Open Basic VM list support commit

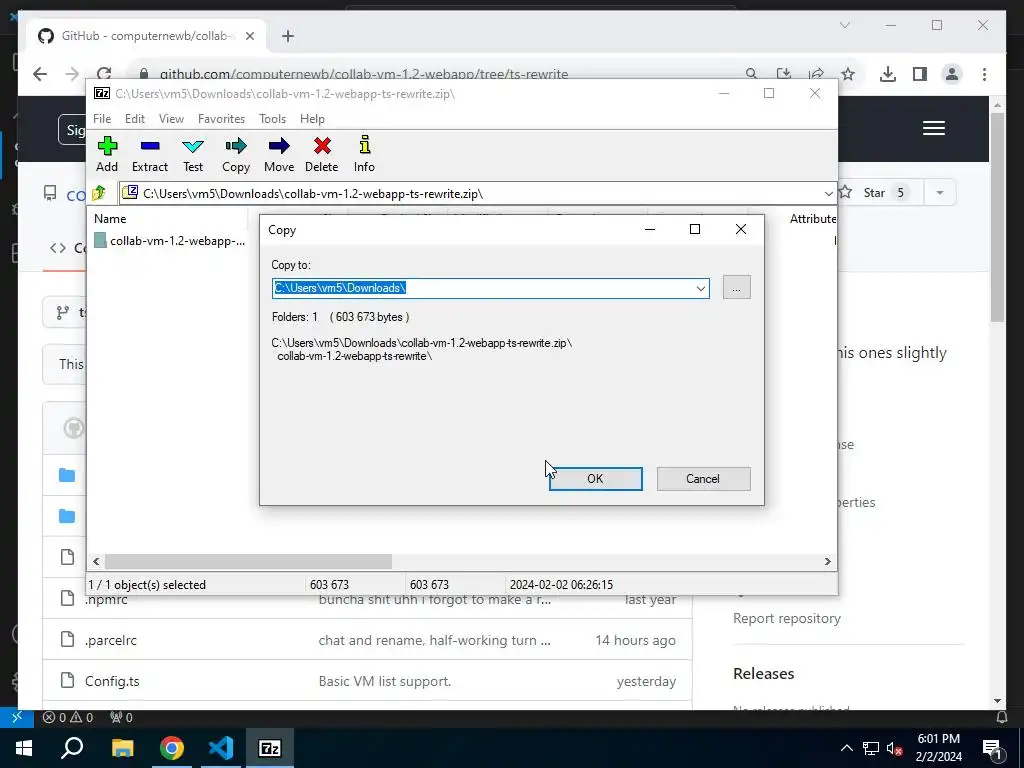(x=385, y=681)
